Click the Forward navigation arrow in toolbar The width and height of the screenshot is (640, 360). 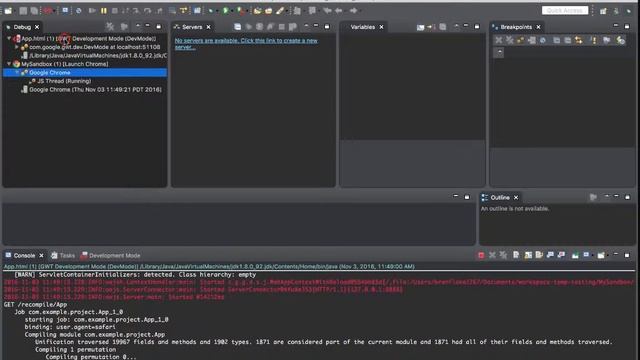(353, 11)
